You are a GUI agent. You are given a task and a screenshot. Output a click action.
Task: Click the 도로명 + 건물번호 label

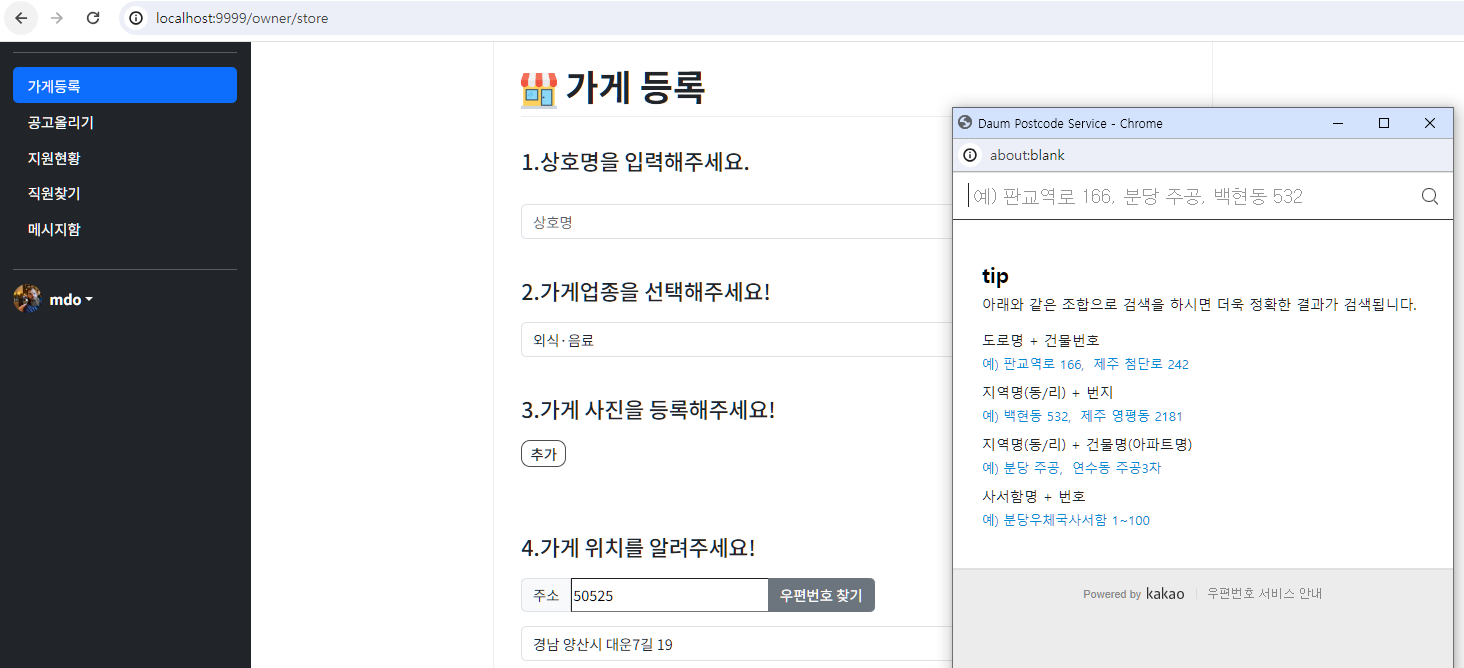[1041, 340]
